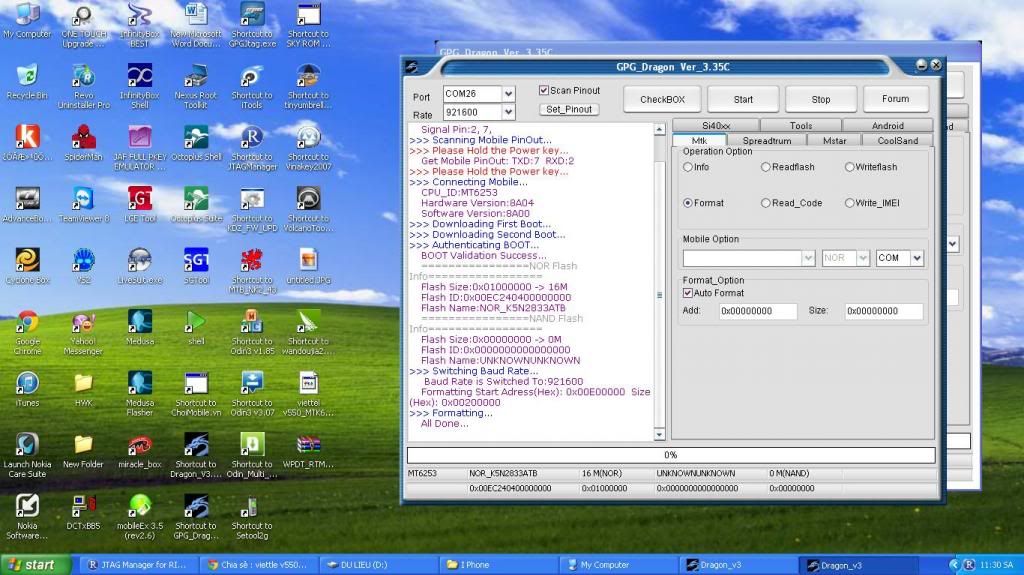Launch Google Chrome desktop icon
Screen dimensions: 1024x575
coord(27,333)
